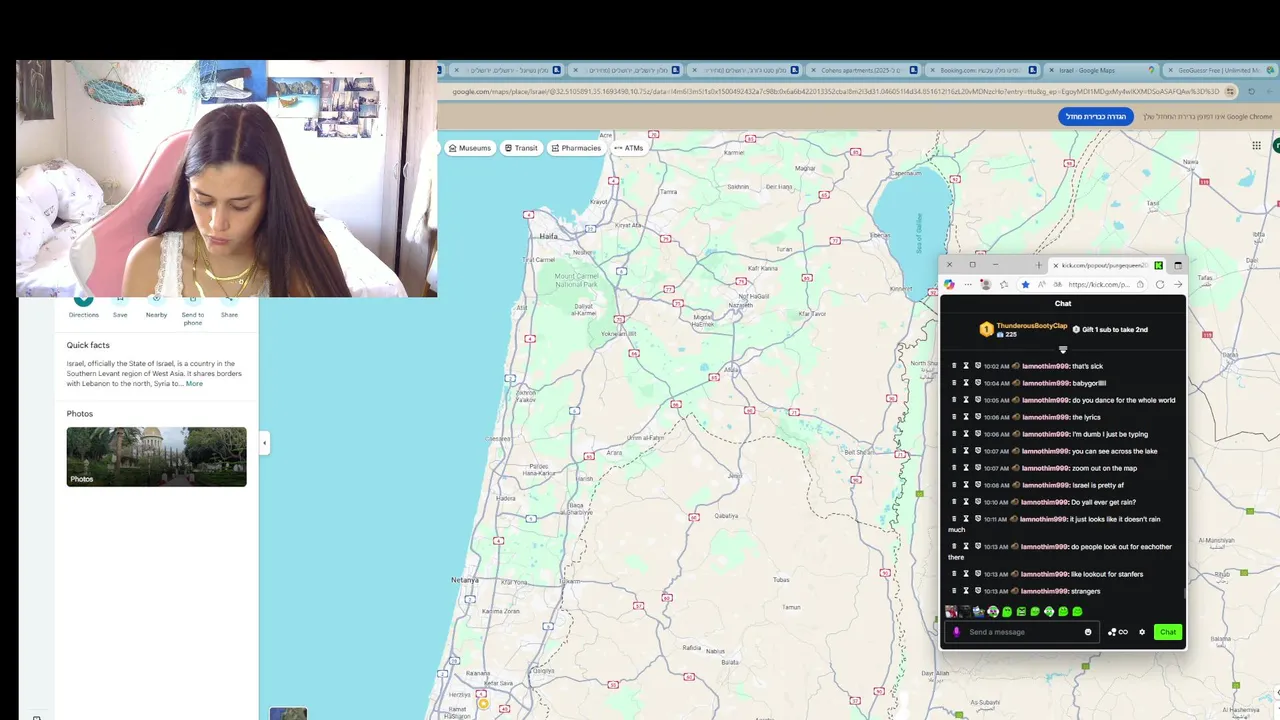The height and width of the screenshot is (720, 1280).
Task: Open new tab in Kick window
Action: coord(1039,265)
